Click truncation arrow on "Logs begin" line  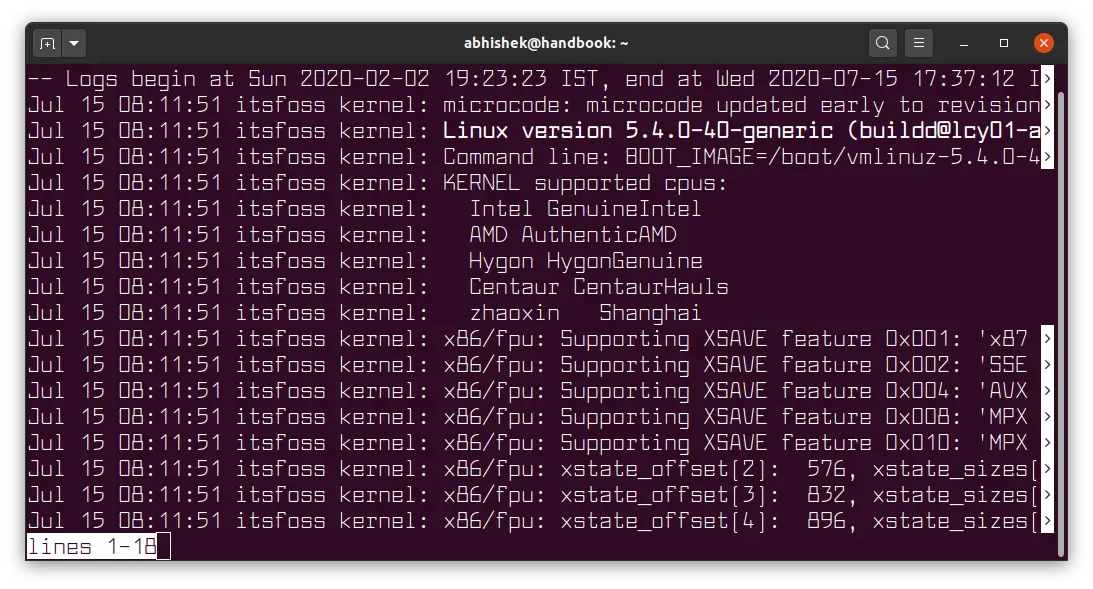click(1047, 79)
